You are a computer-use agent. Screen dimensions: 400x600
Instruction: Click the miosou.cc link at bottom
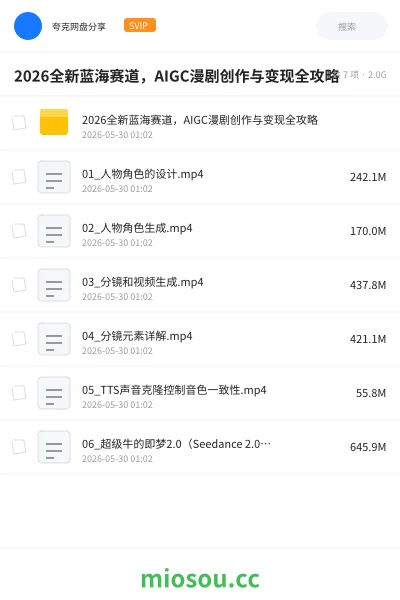pyautogui.click(x=200, y=579)
